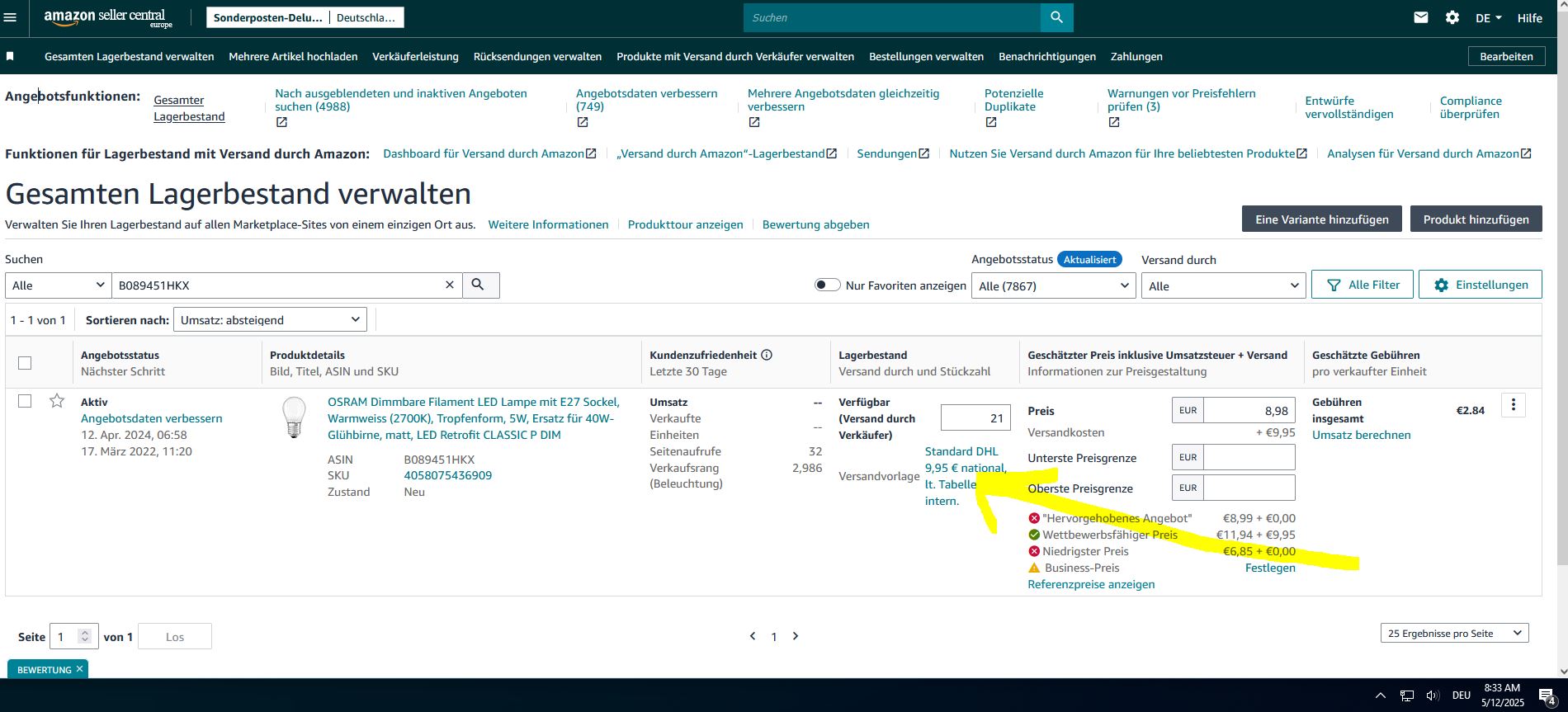Open Bestellungen verwalten menu item
Viewport: 1568px width, 712px height.
click(926, 56)
